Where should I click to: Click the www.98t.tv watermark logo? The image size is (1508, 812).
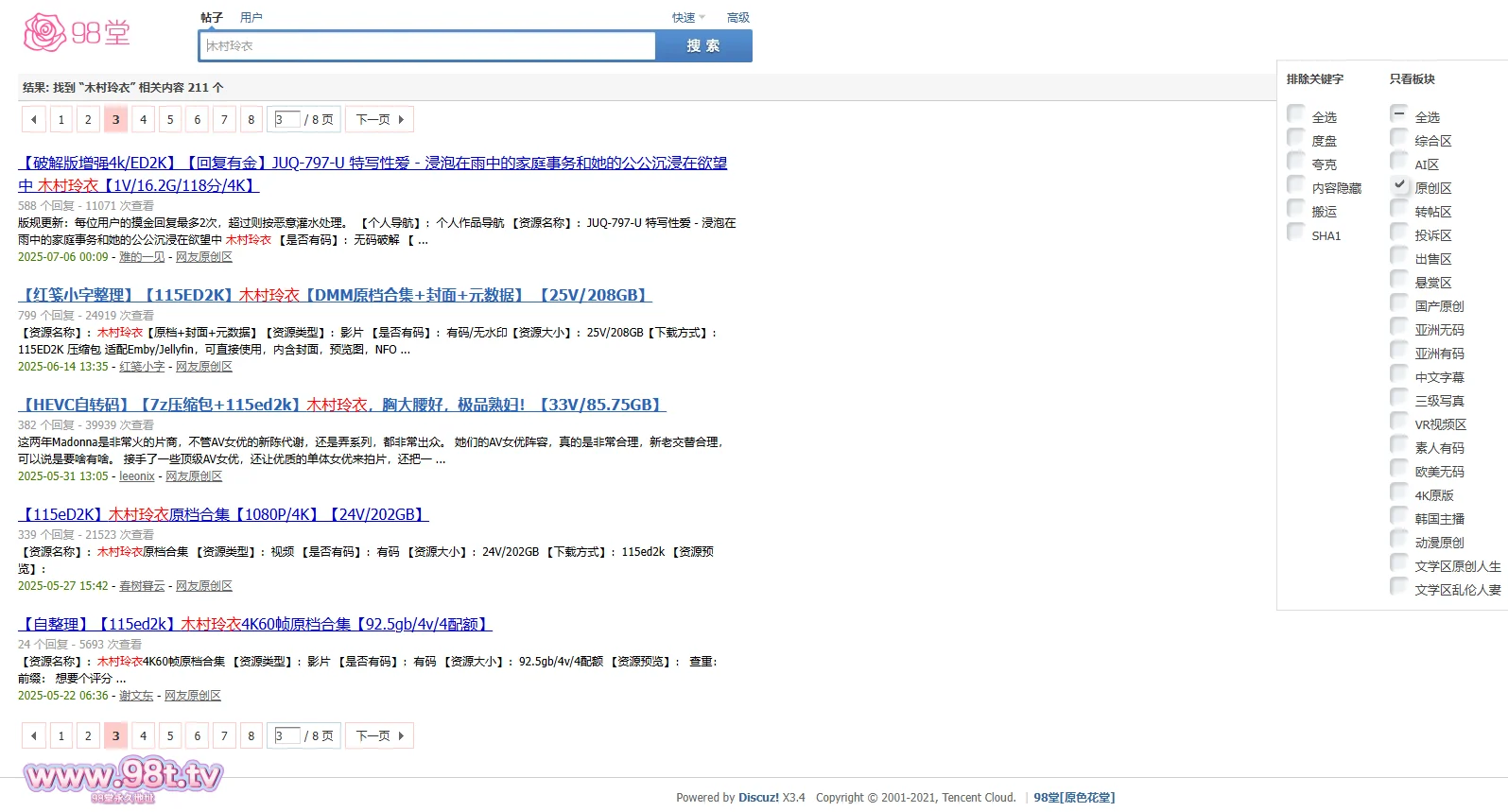123,777
